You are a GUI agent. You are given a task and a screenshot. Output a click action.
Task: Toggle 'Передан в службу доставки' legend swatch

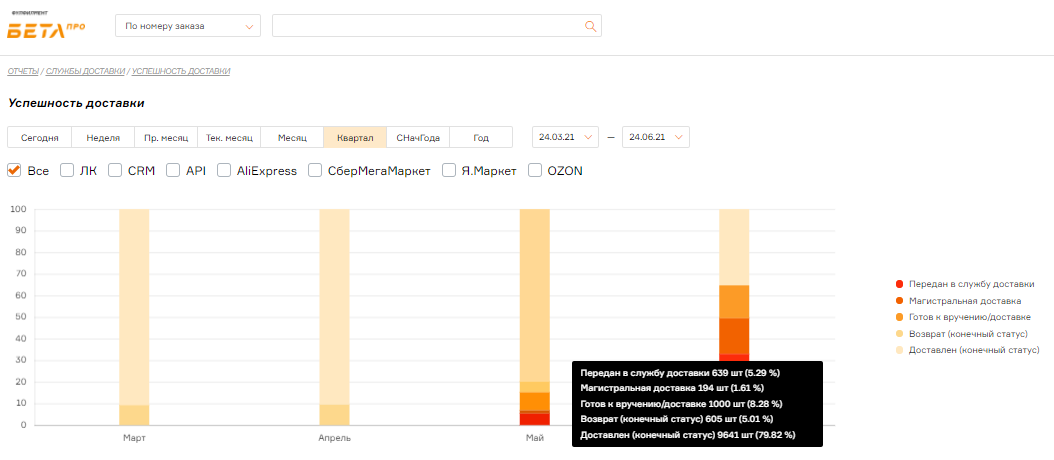click(x=899, y=284)
